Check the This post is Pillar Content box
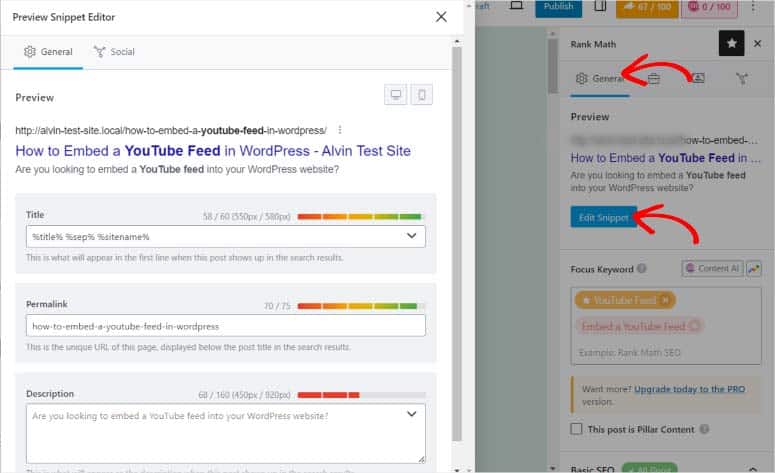 576,429
